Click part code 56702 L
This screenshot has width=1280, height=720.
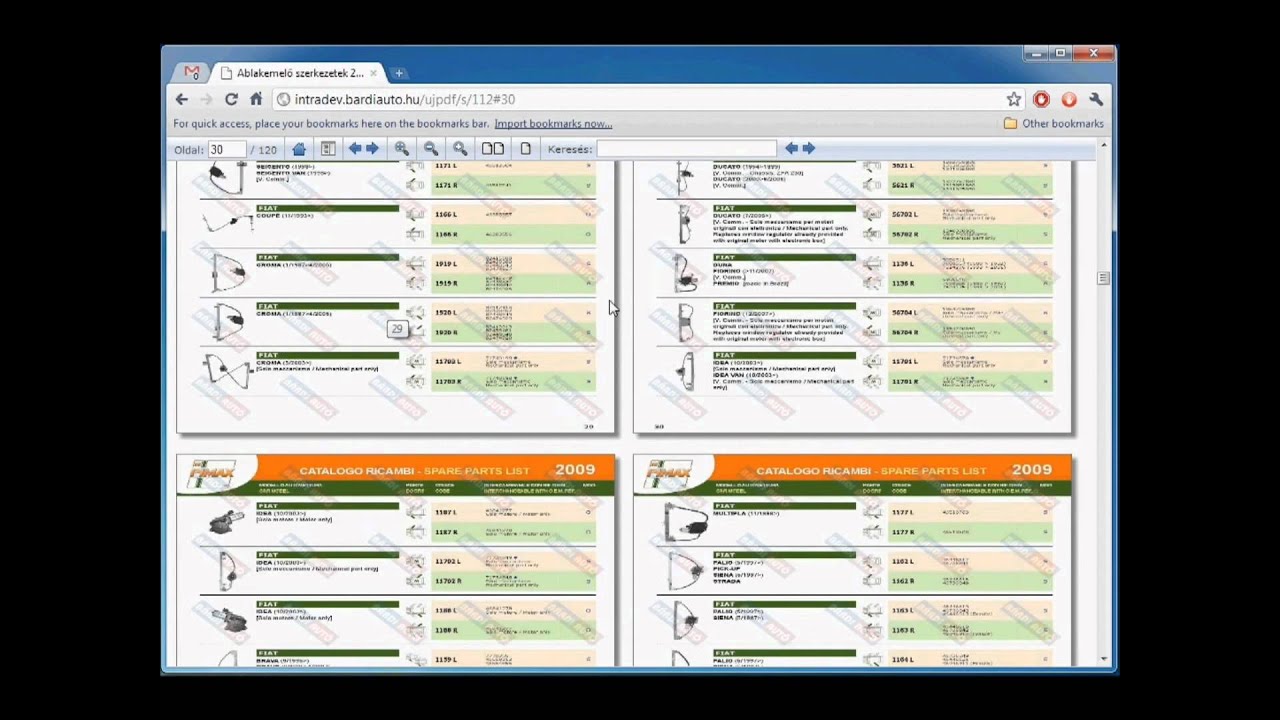(x=904, y=214)
